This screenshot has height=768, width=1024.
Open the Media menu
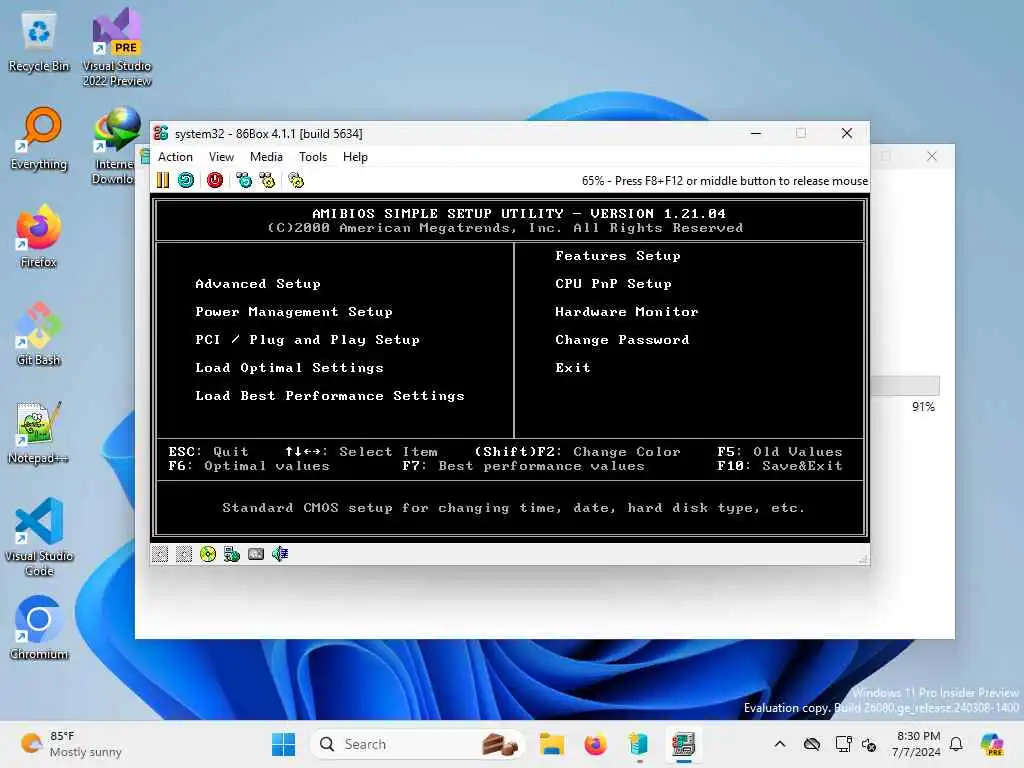point(266,157)
